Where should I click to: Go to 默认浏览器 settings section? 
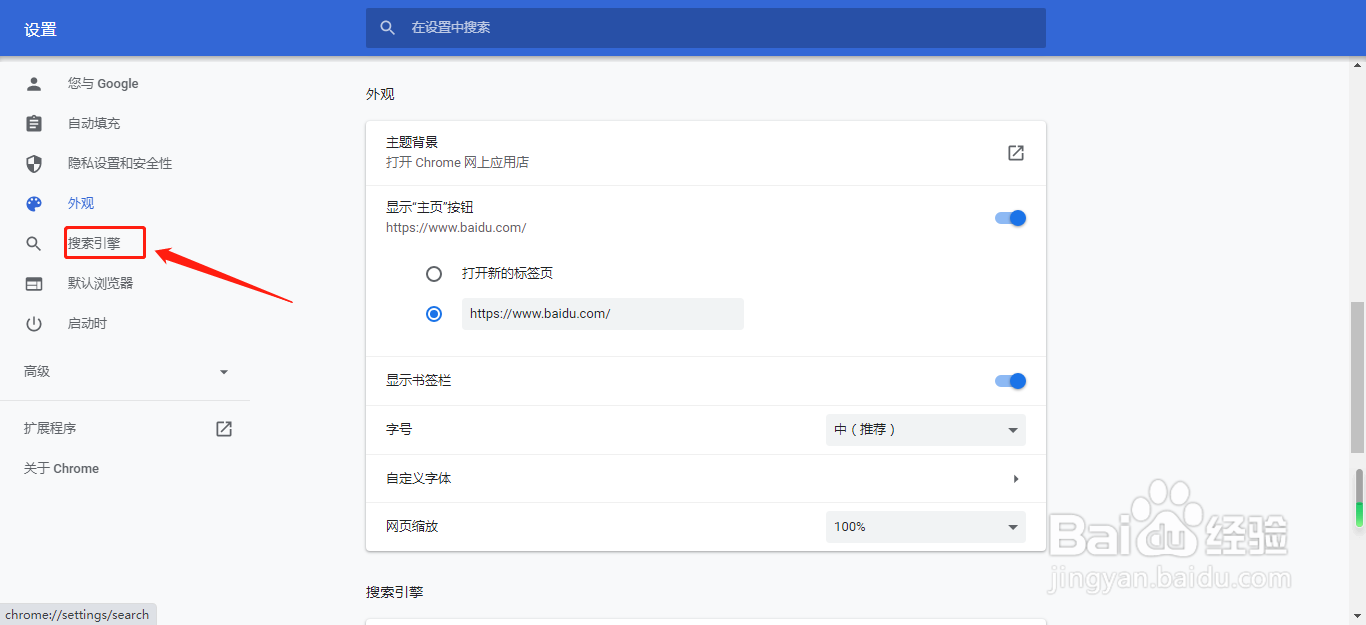tap(100, 284)
